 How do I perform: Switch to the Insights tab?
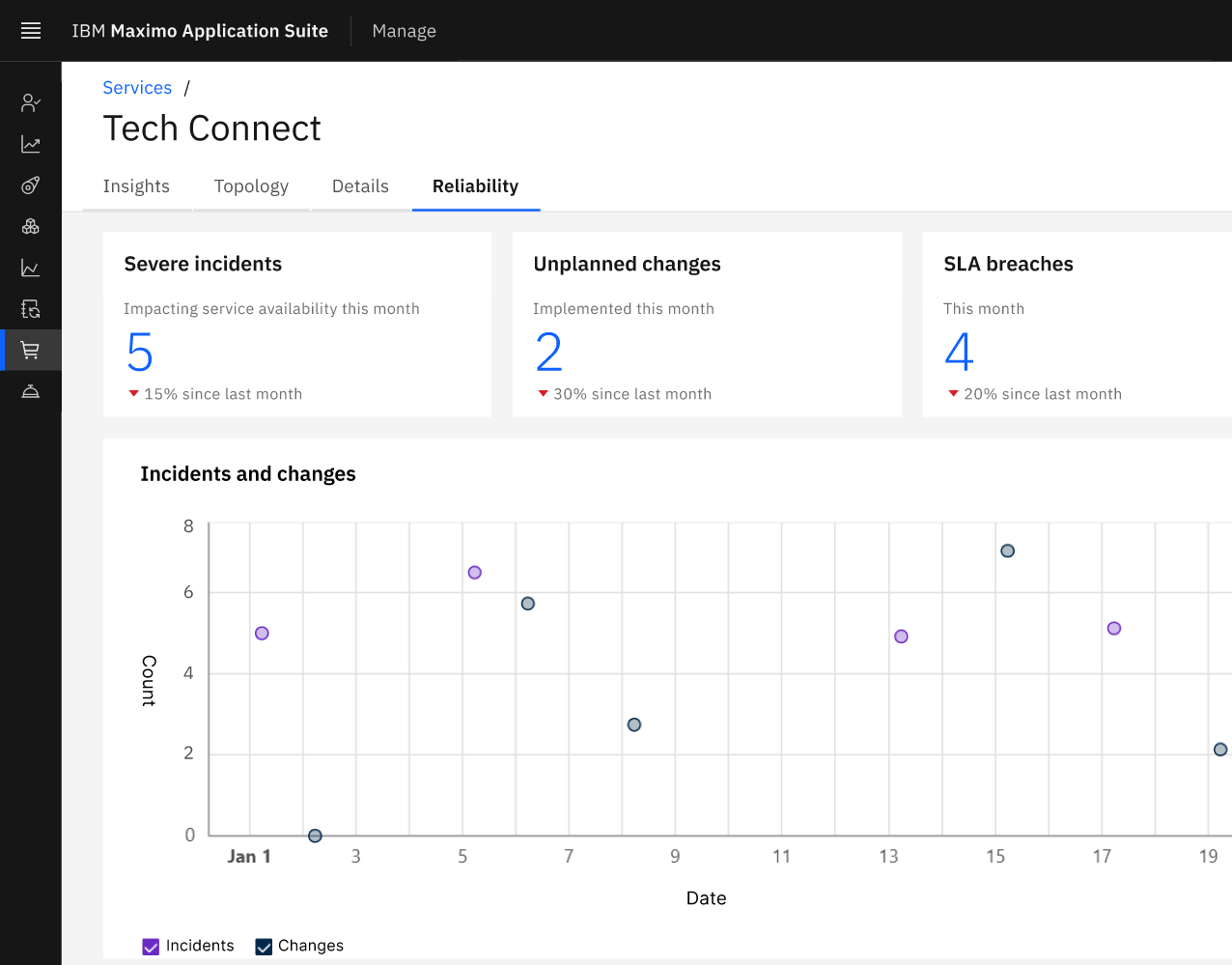(136, 186)
